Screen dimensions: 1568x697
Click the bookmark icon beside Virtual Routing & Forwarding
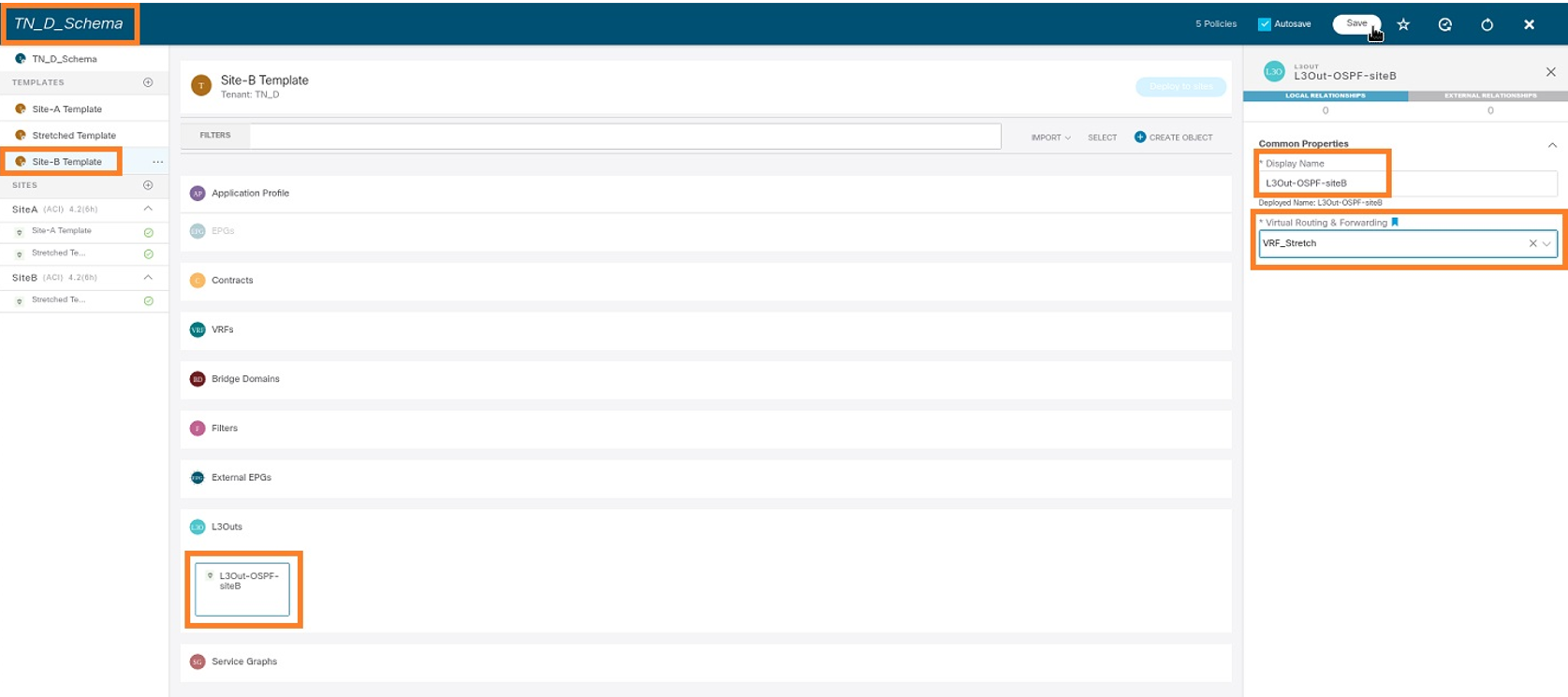(1395, 223)
